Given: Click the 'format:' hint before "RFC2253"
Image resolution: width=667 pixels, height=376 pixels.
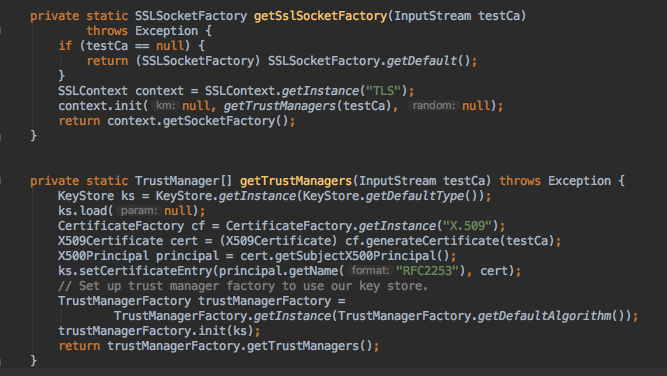Looking at the screenshot, I should tap(370, 270).
